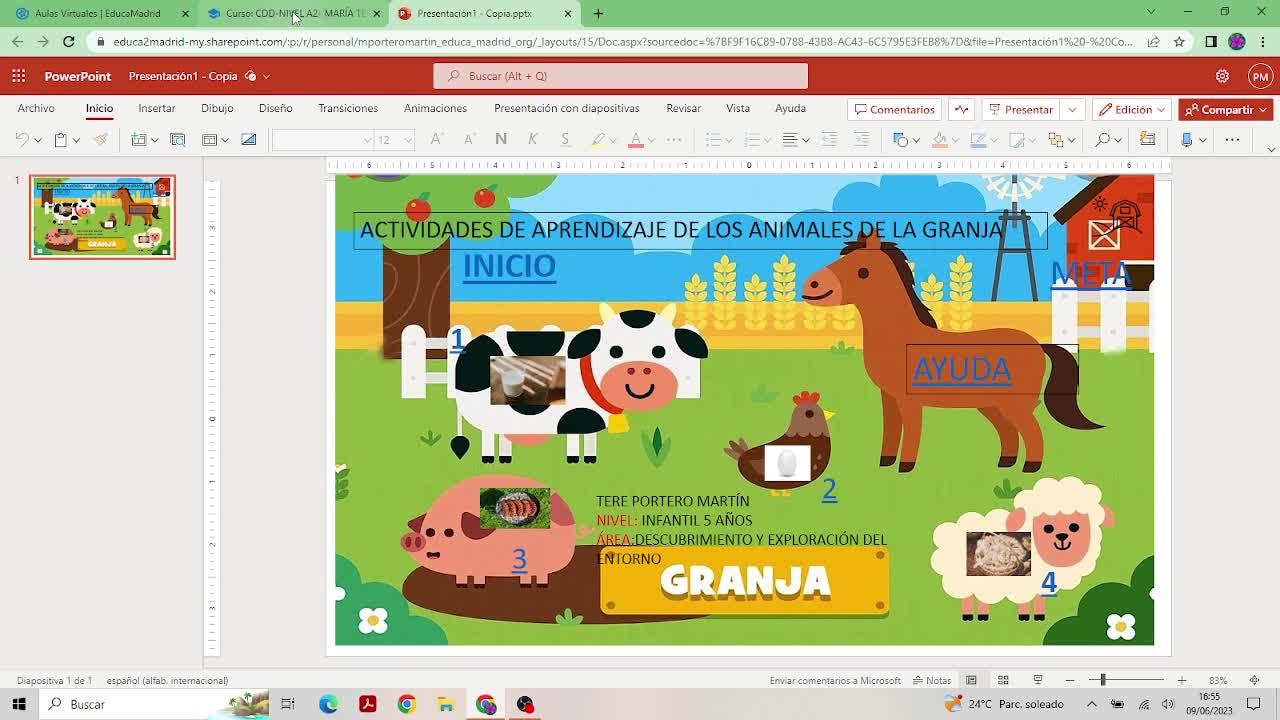The width and height of the screenshot is (1280, 720).
Task: Switch to the Dibujo tab
Action: (x=217, y=108)
